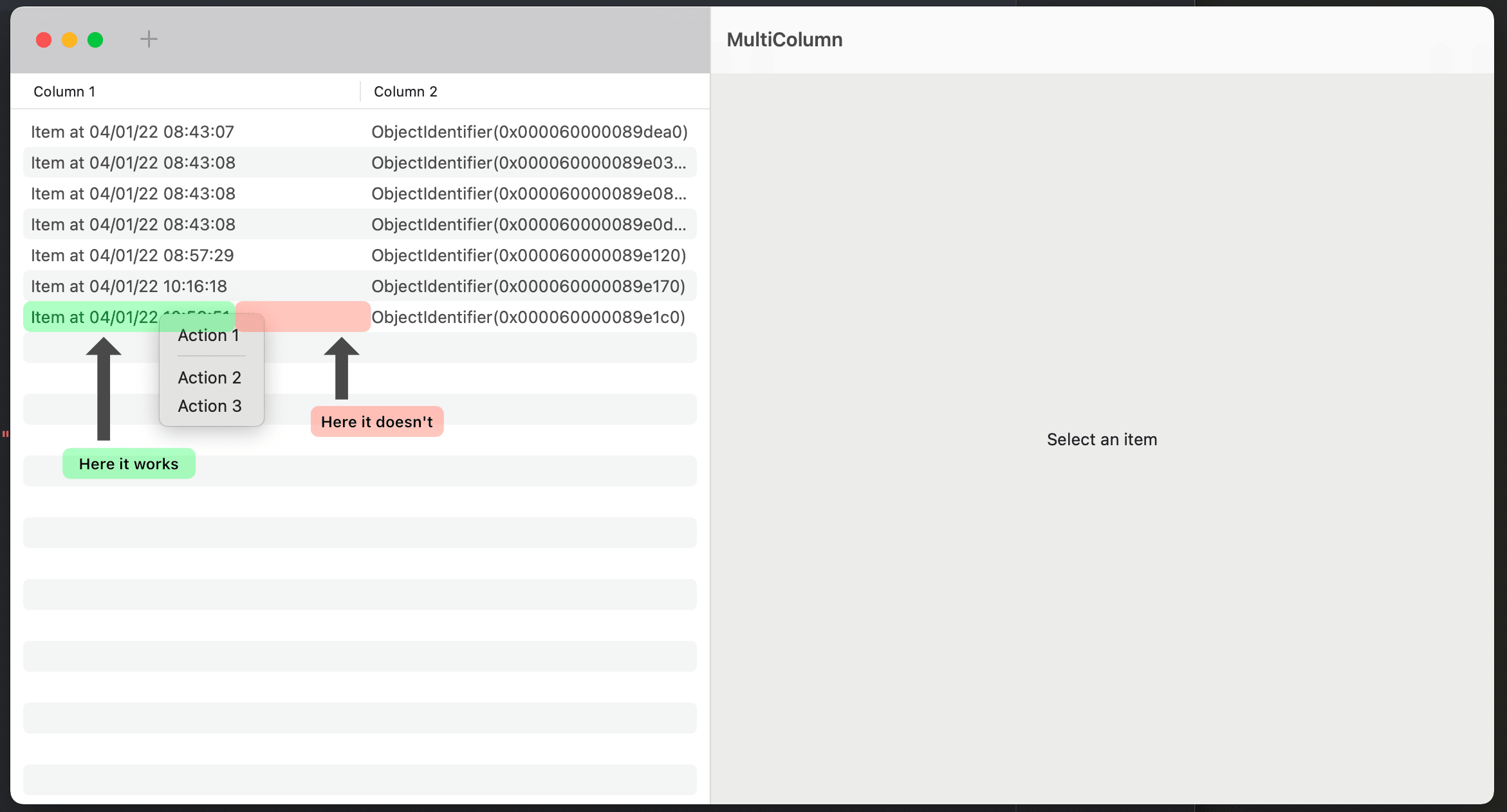Click the red close window button
This screenshot has width=1507, height=812.
(x=44, y=40)
